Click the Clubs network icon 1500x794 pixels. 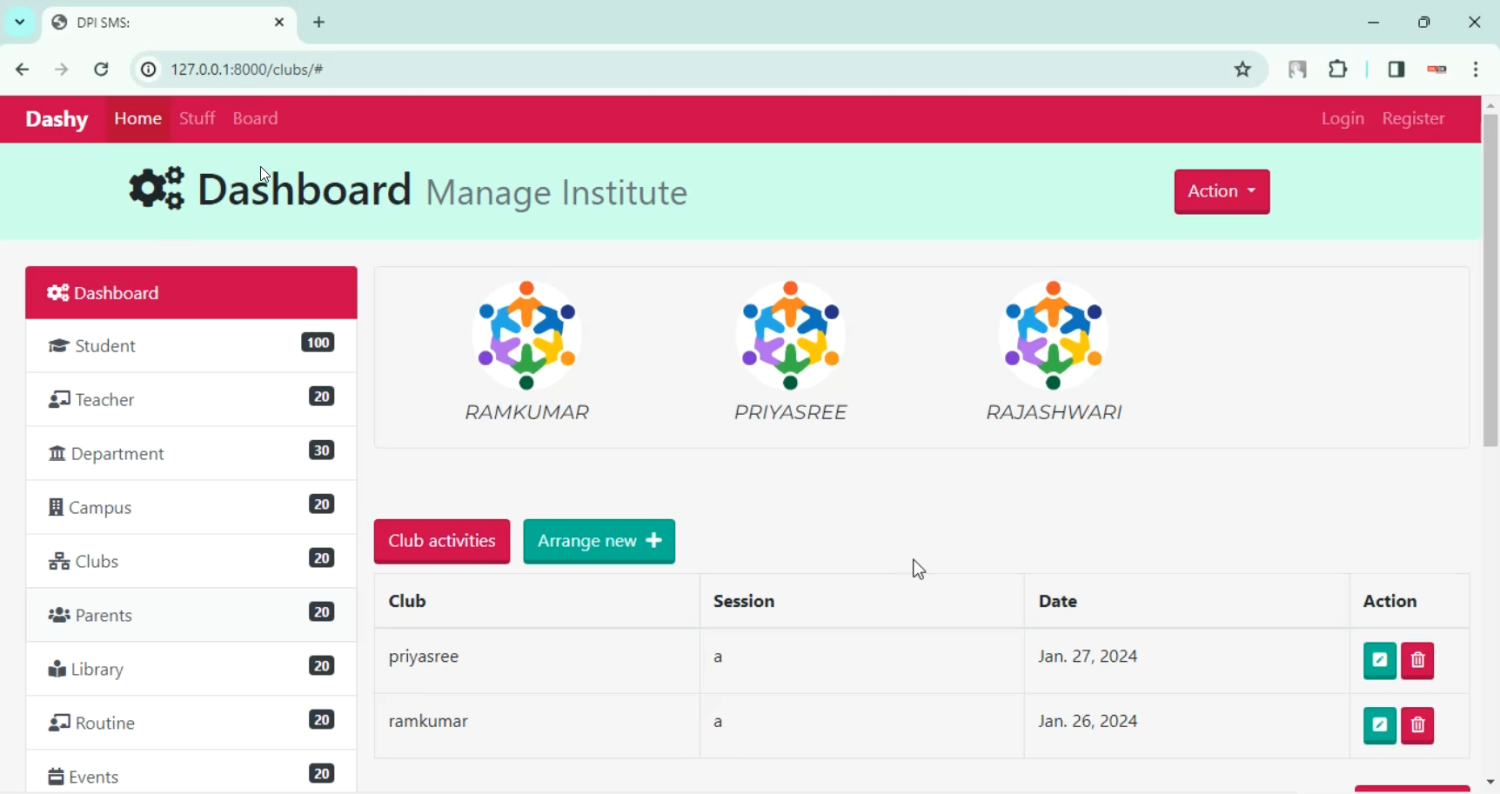59,562
